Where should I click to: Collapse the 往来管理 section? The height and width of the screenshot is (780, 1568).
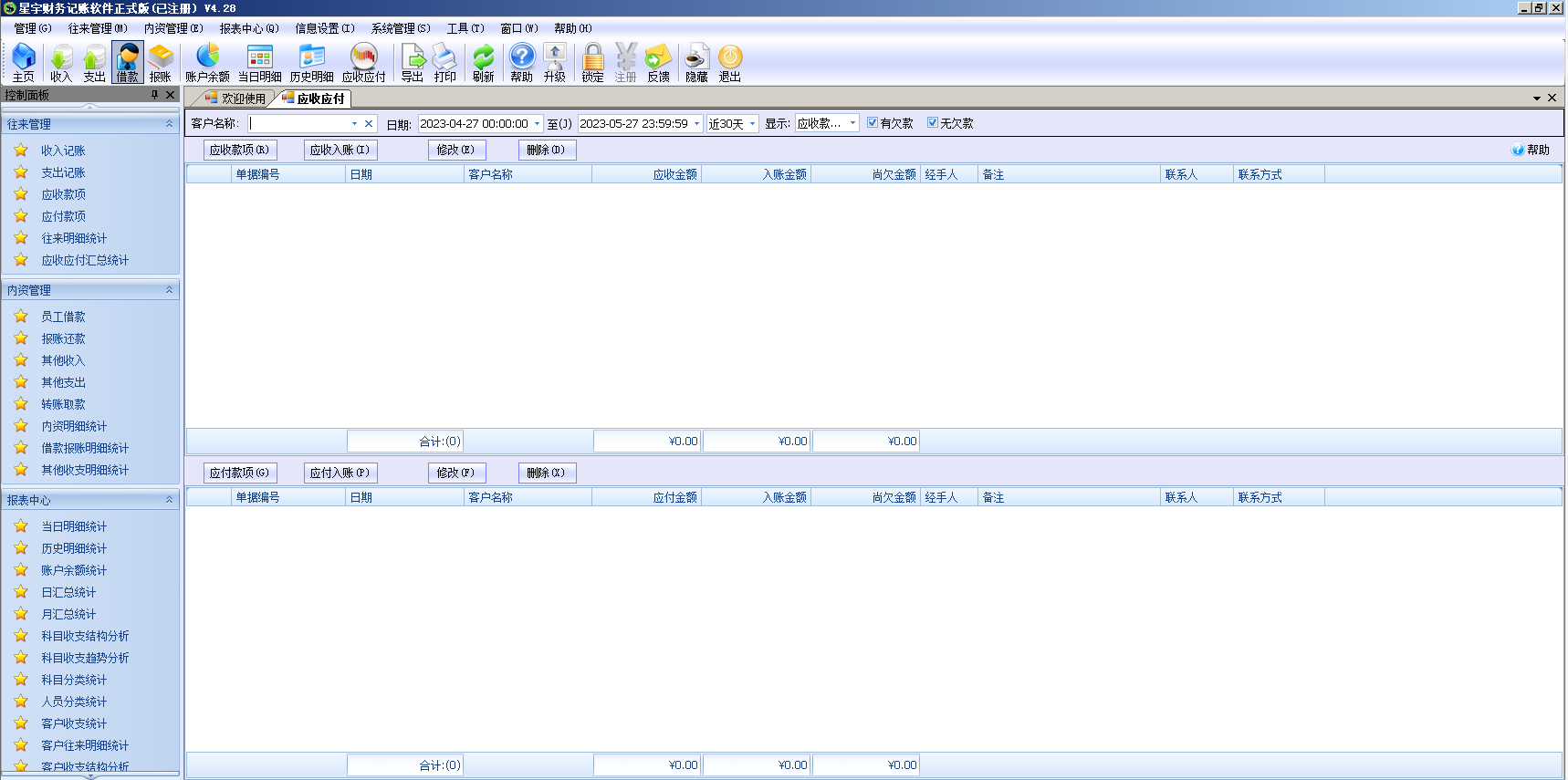tap(169, 124)
